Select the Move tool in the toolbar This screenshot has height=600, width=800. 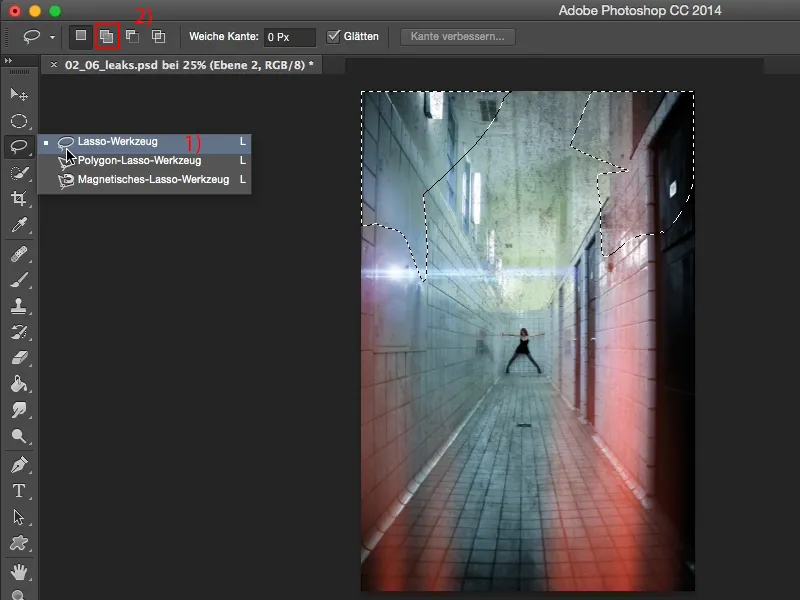point(18,94)
